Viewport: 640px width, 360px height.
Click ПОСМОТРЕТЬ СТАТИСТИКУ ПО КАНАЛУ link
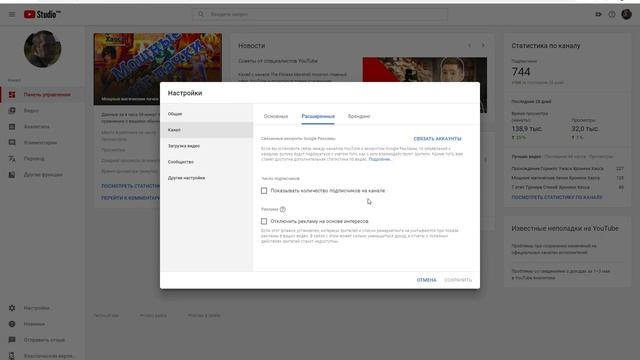[557, 197]
